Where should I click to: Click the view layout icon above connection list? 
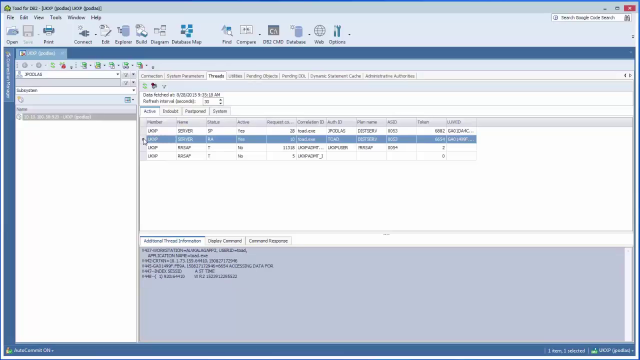coord(128,100)
